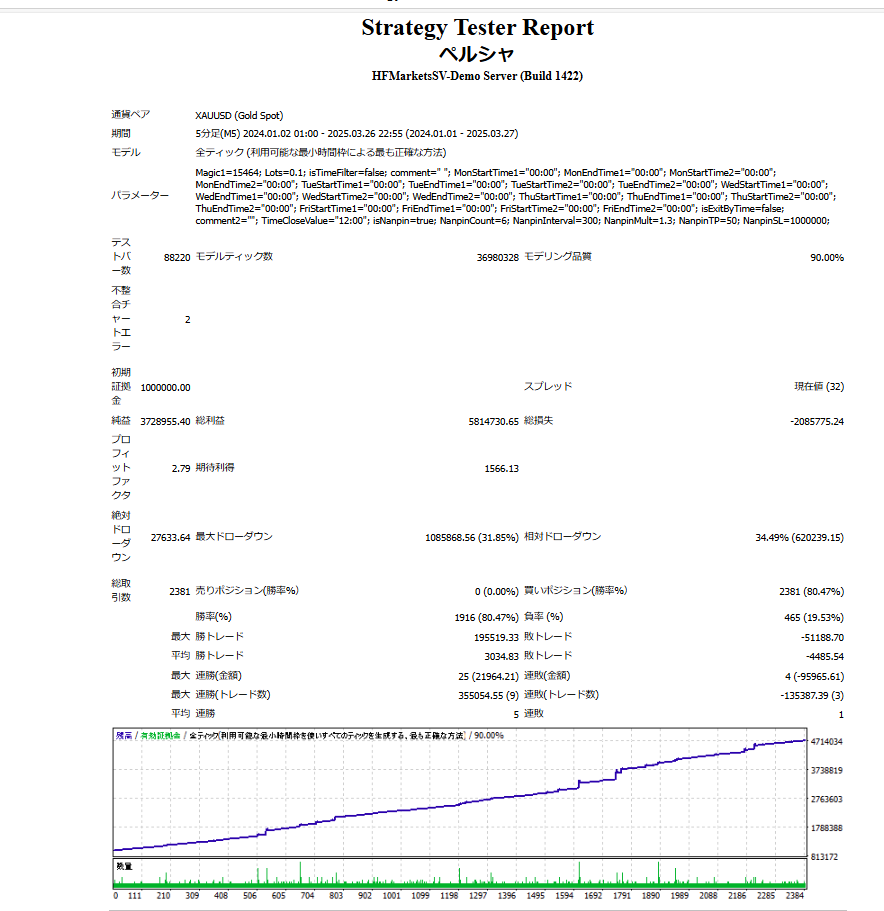Click HFMarketsSV-Demo Server (Build 1422) text
This screenshot has width=884, height=911.
(x=477, y=76)
